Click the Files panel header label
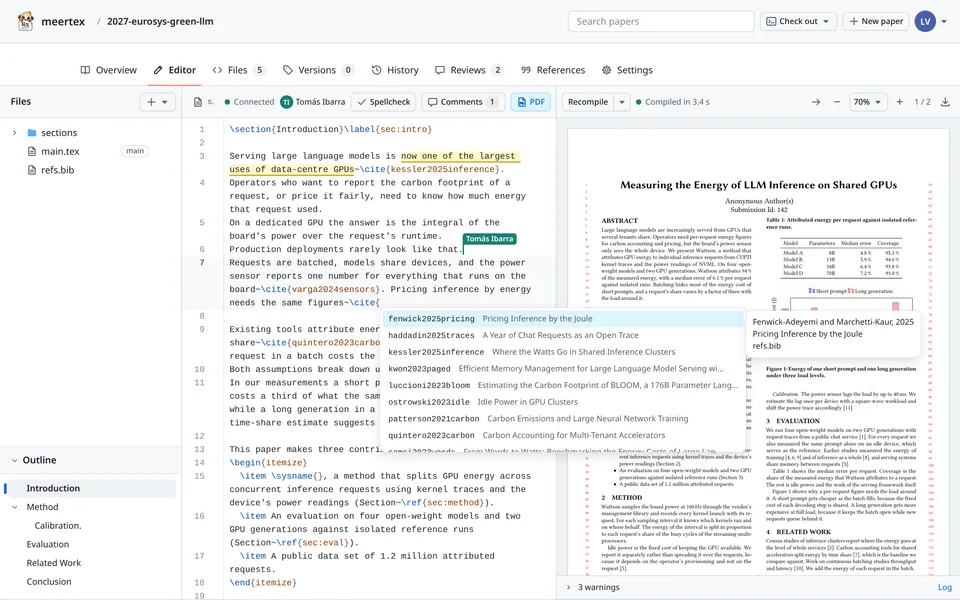Screen dimensions: 960x600 (21, 102)
